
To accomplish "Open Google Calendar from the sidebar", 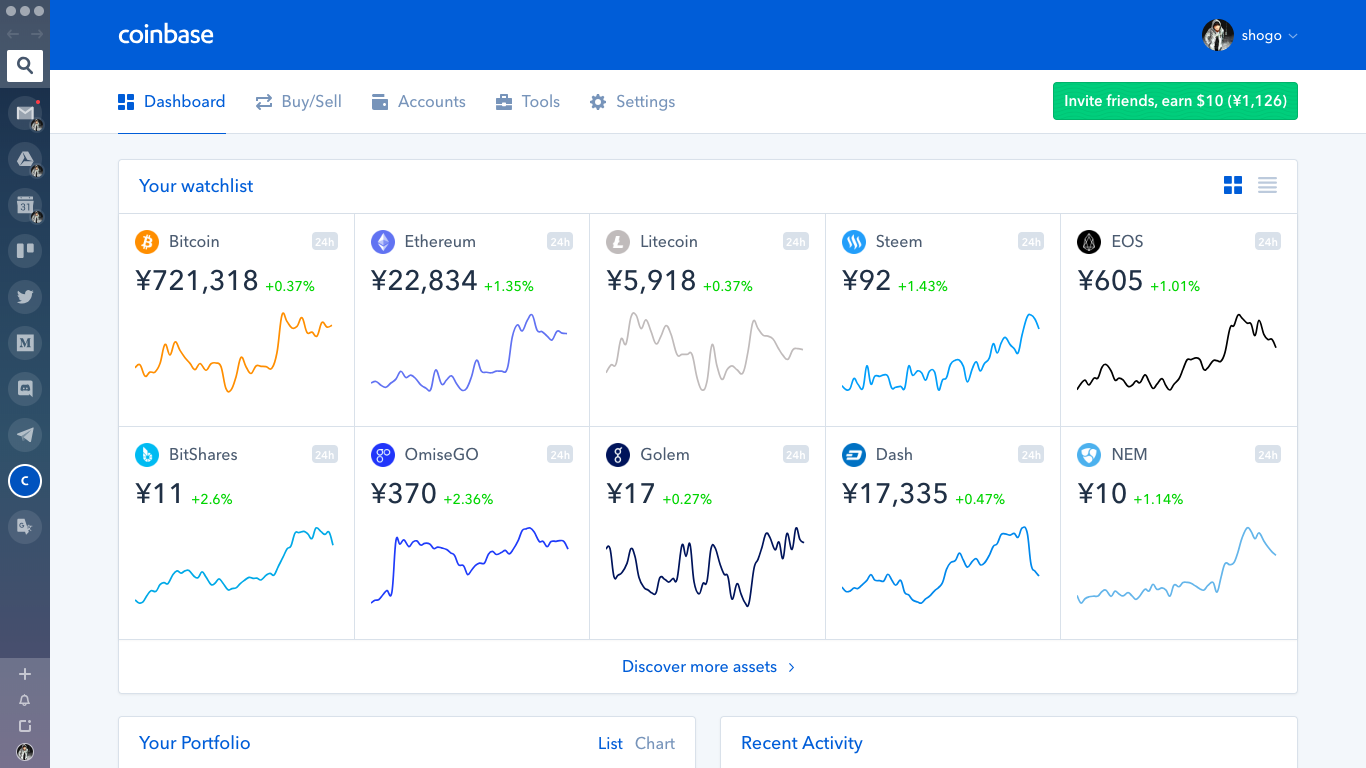I will pyautogui.click(x=25, y=205).
